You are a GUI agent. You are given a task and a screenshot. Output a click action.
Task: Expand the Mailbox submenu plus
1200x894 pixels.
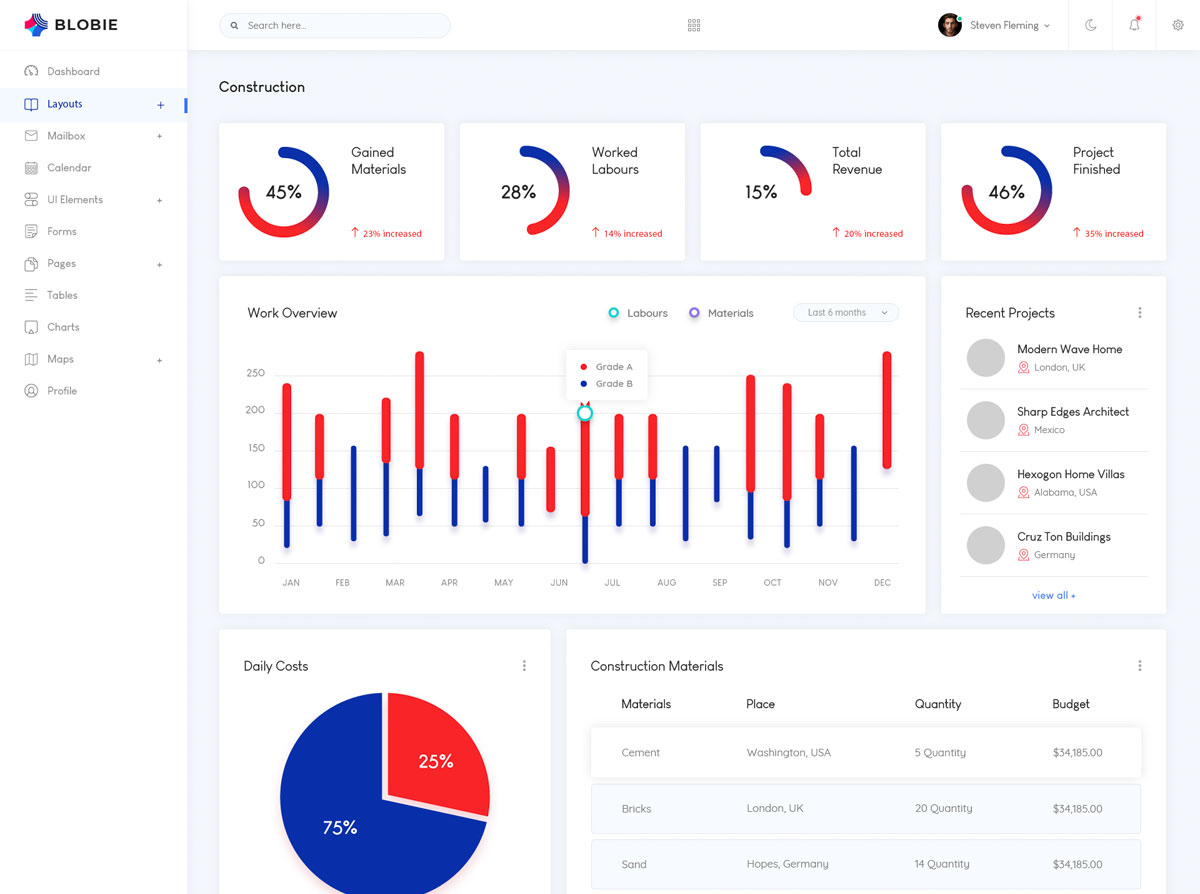159,136
